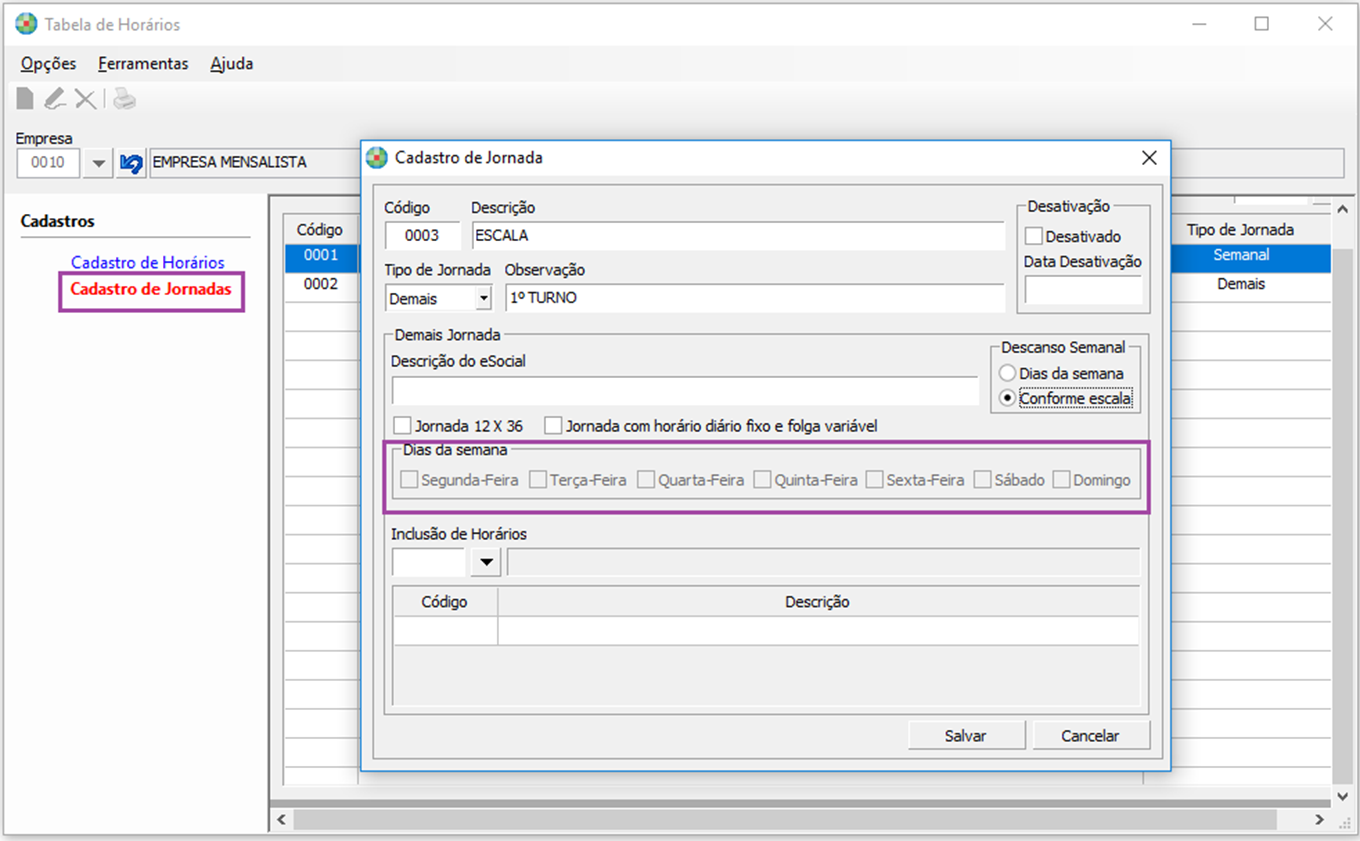Click the Código column header in background table
This screenshot has width=1360, height=841.
pyautogui.click(x=320, y=230)
